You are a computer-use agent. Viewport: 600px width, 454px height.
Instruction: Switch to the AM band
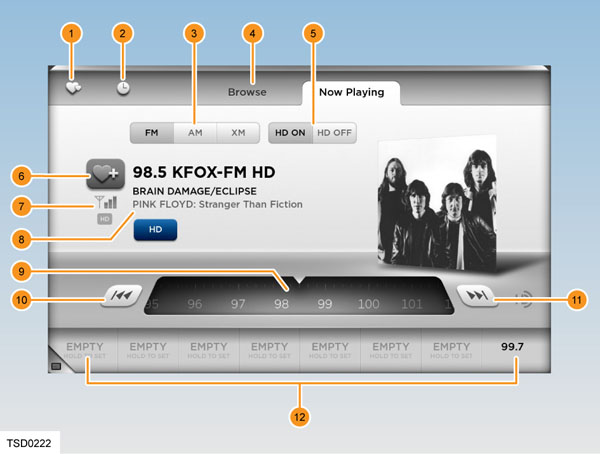point(194,132)
